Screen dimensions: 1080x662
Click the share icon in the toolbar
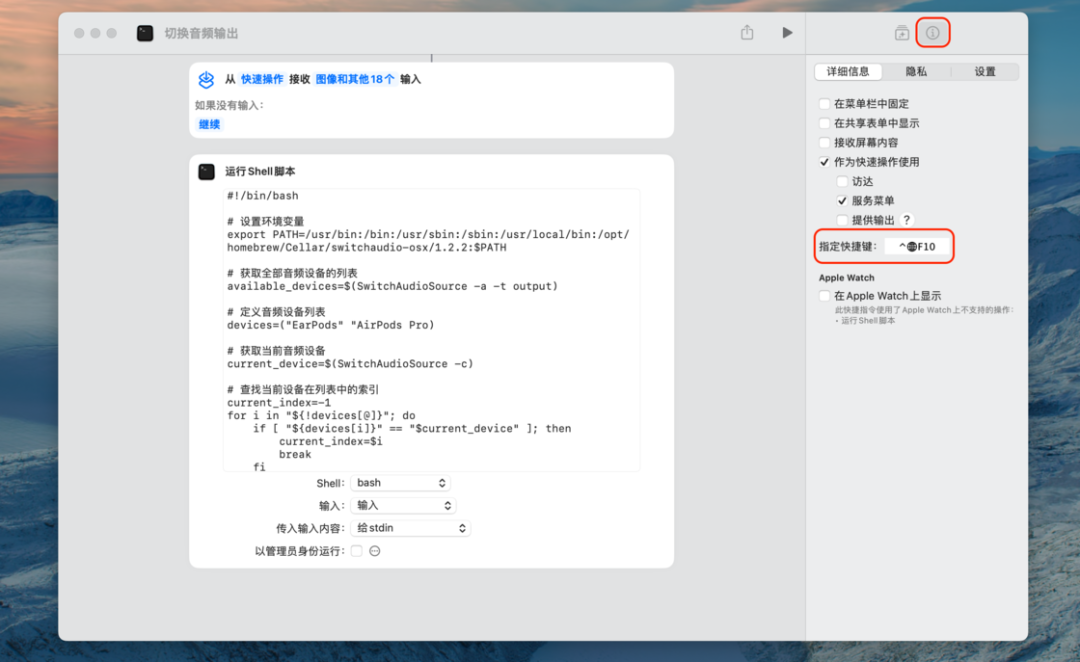point(747,32)
